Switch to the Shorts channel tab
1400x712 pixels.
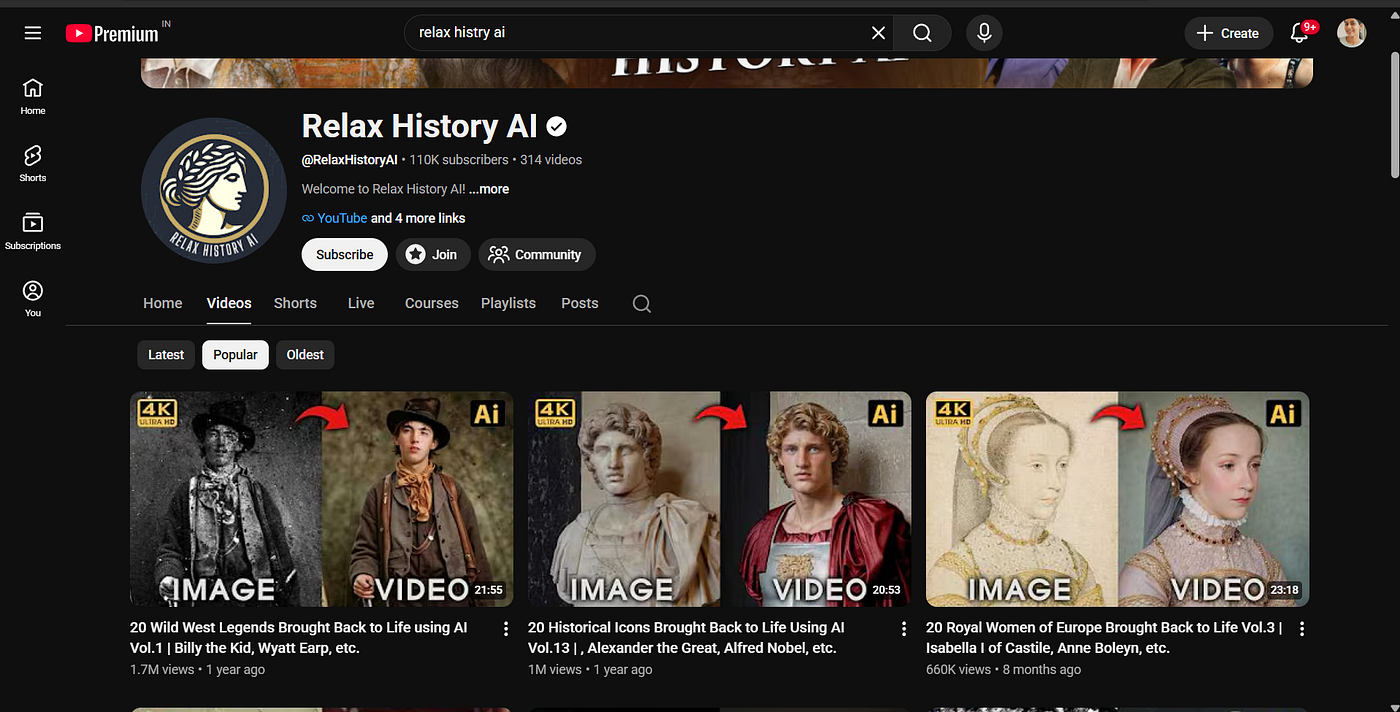point(295,303)
